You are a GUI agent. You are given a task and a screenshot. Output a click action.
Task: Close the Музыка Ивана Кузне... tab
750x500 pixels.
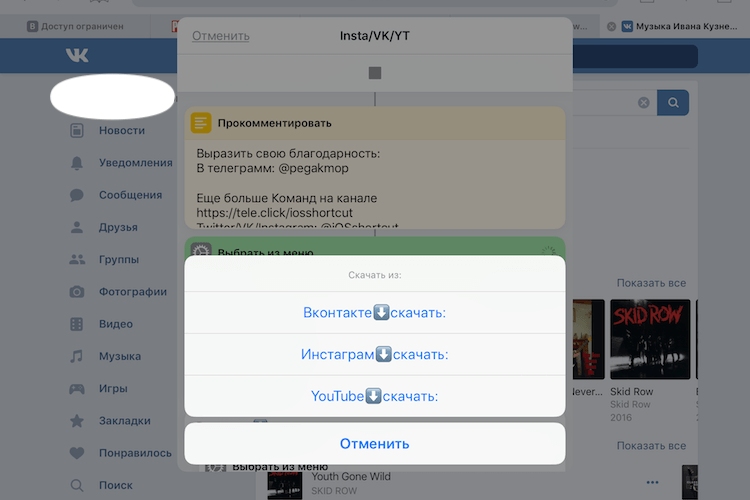tap(611, 26)
